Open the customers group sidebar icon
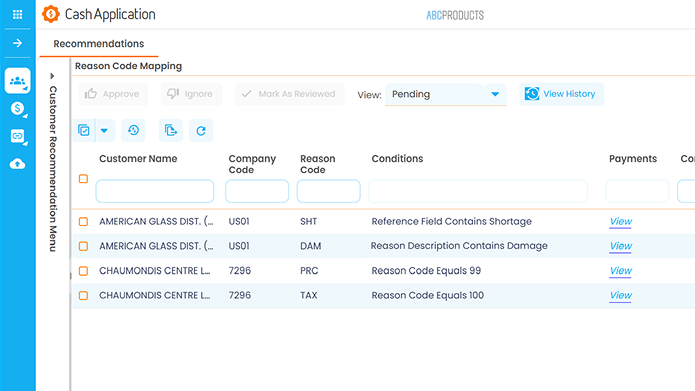The height and width of the screenshot is (391, 695). pos(17,81)
